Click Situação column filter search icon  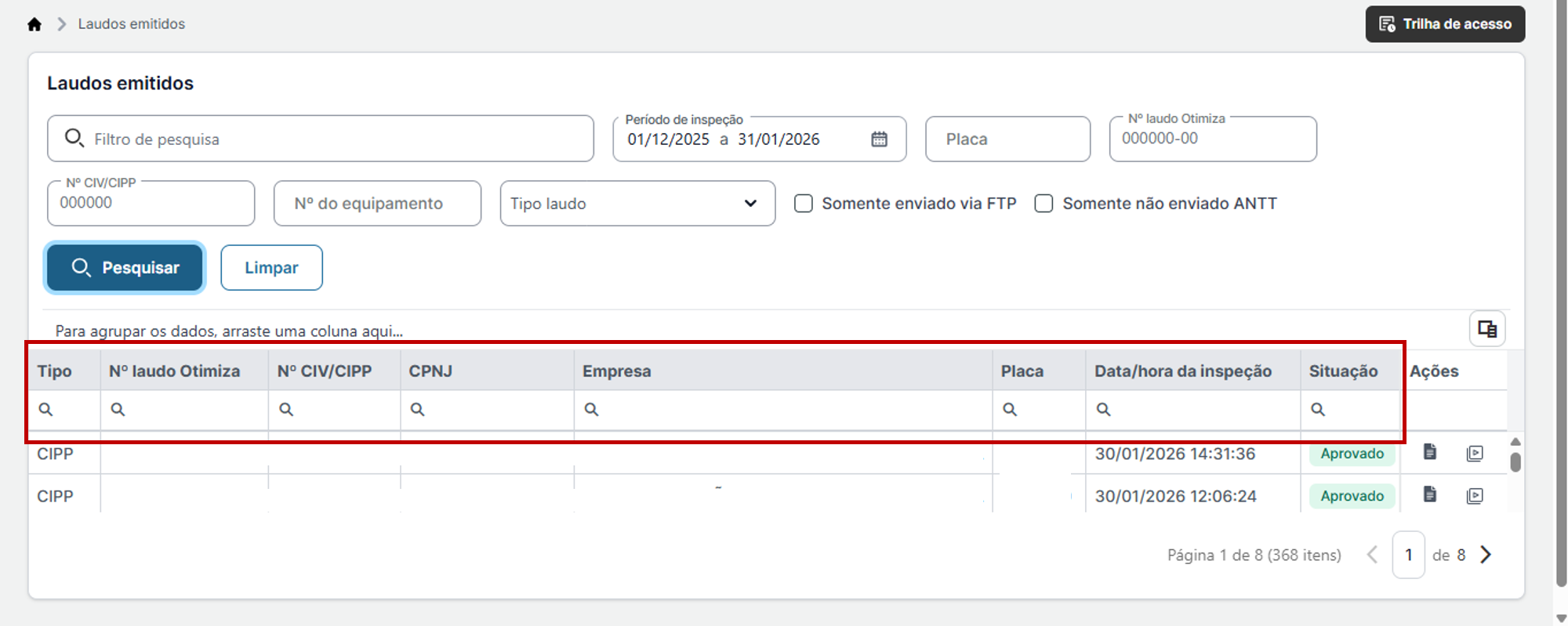click(1318, 409)
